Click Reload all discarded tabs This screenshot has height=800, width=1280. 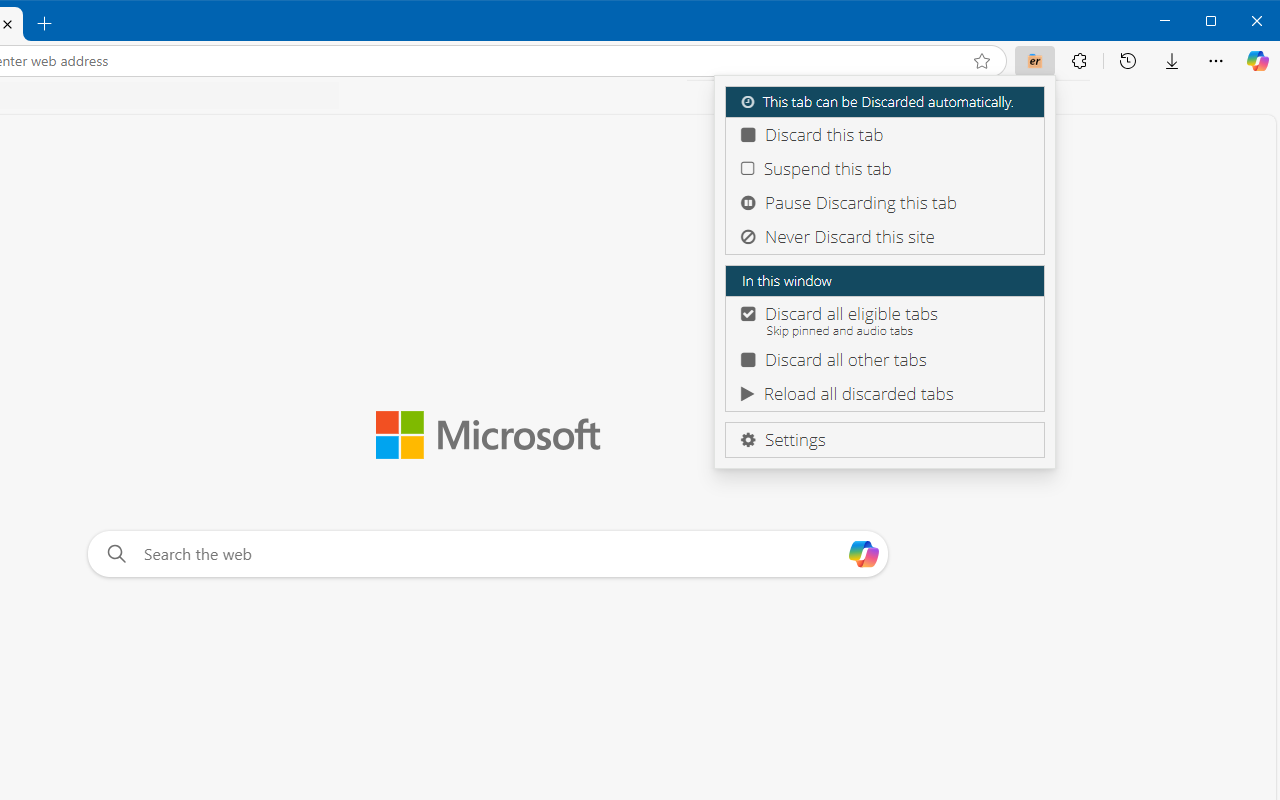tap(885, 394)
